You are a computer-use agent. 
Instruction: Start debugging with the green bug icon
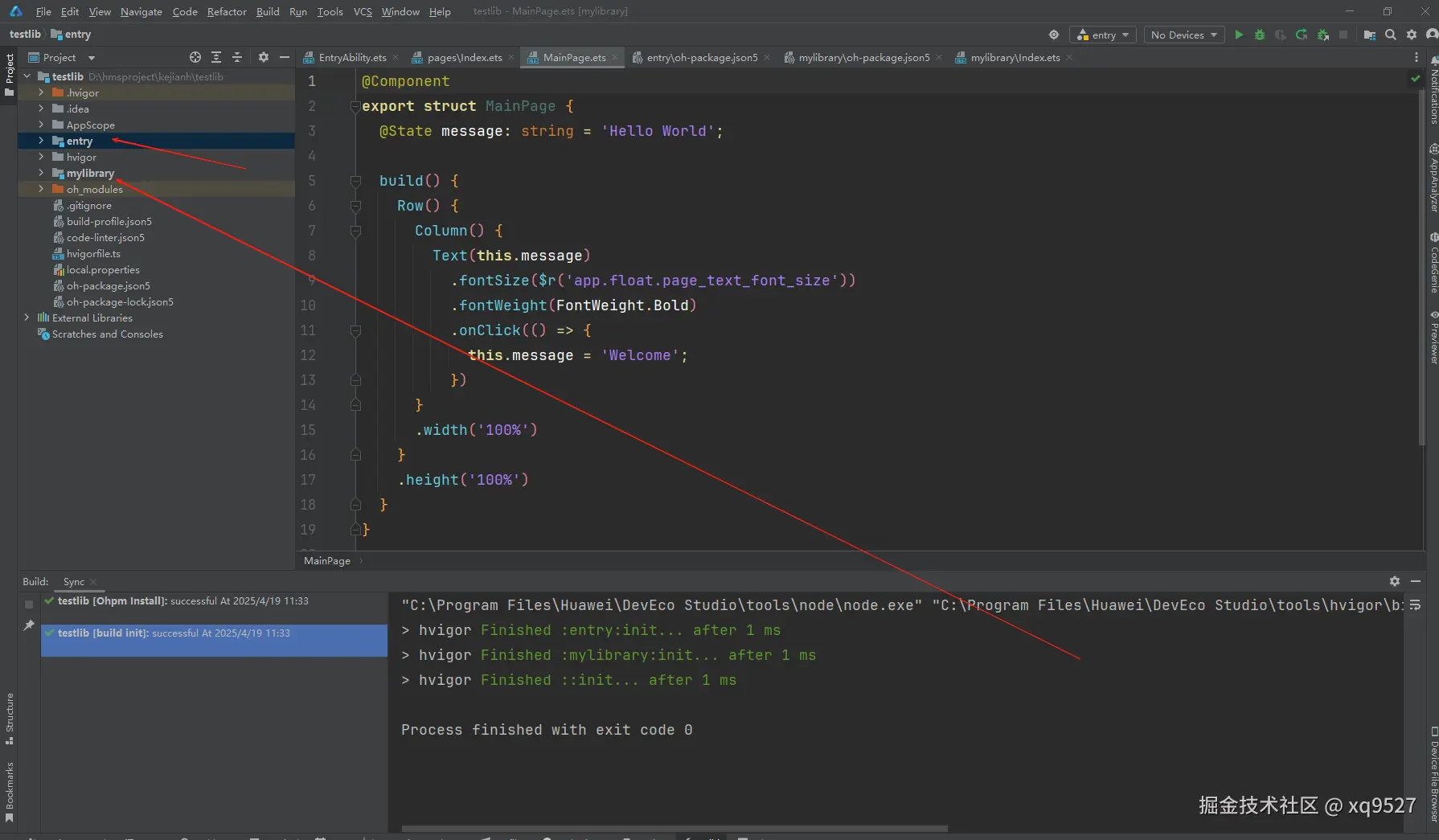pyautogui.click(x=1260, y=35)
